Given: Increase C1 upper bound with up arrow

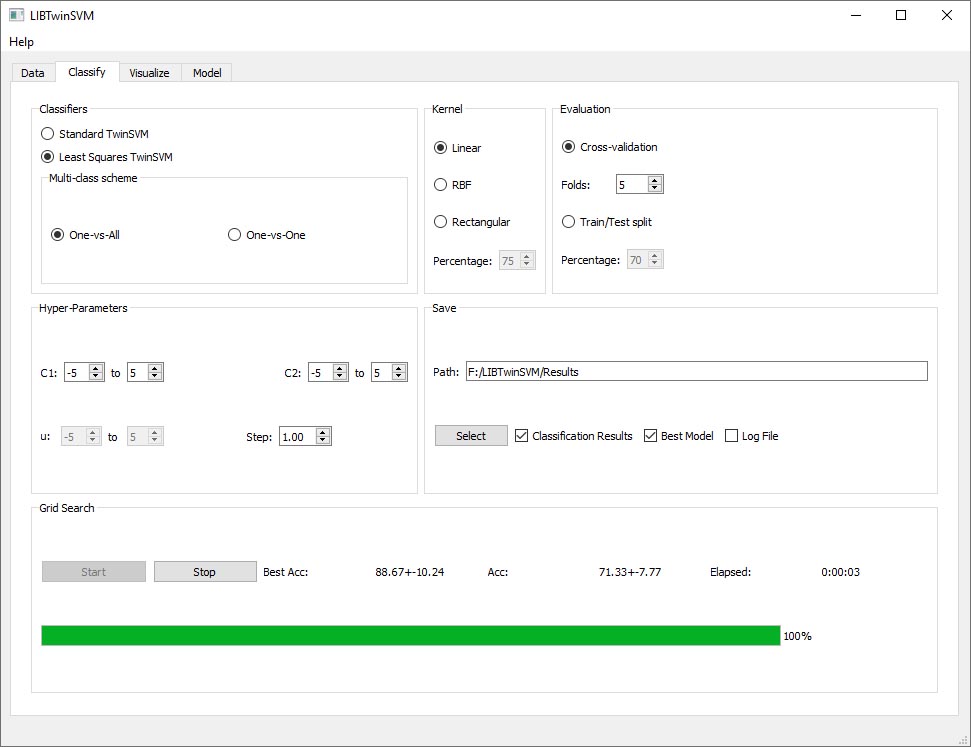Looking at the screenshot, I should [155, 369].
